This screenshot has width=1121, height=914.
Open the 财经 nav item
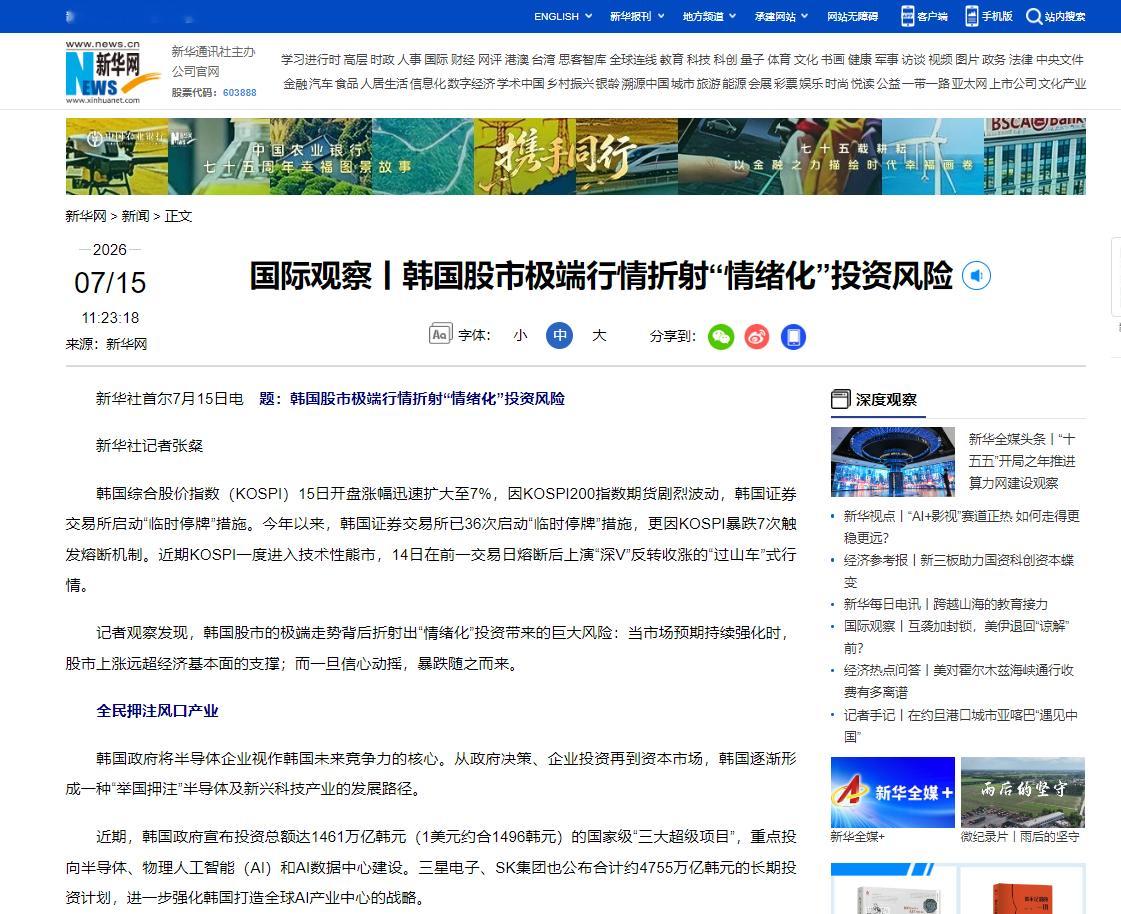[463, 59]
